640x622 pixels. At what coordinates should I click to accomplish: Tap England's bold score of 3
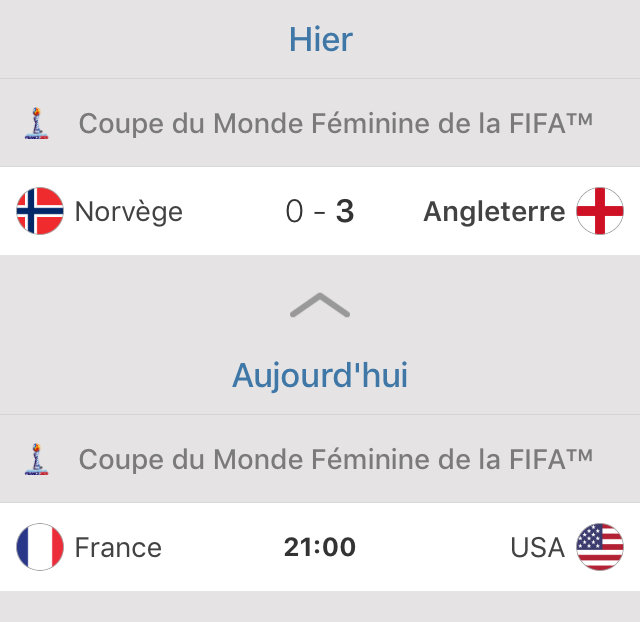345,212
